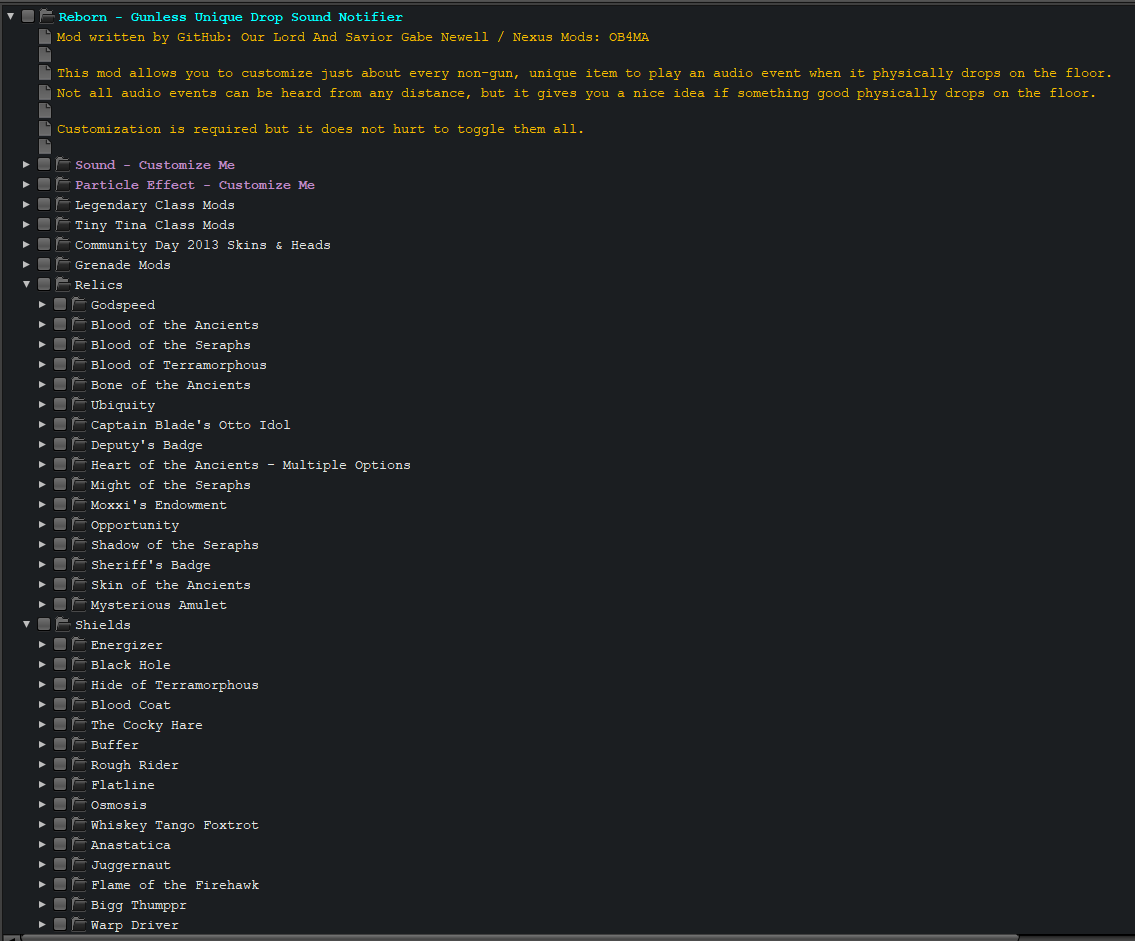Select Reborn - Gunless Unique Drop Sound Notifier title
The image size is (1135, 941).
tap(230, 17)
